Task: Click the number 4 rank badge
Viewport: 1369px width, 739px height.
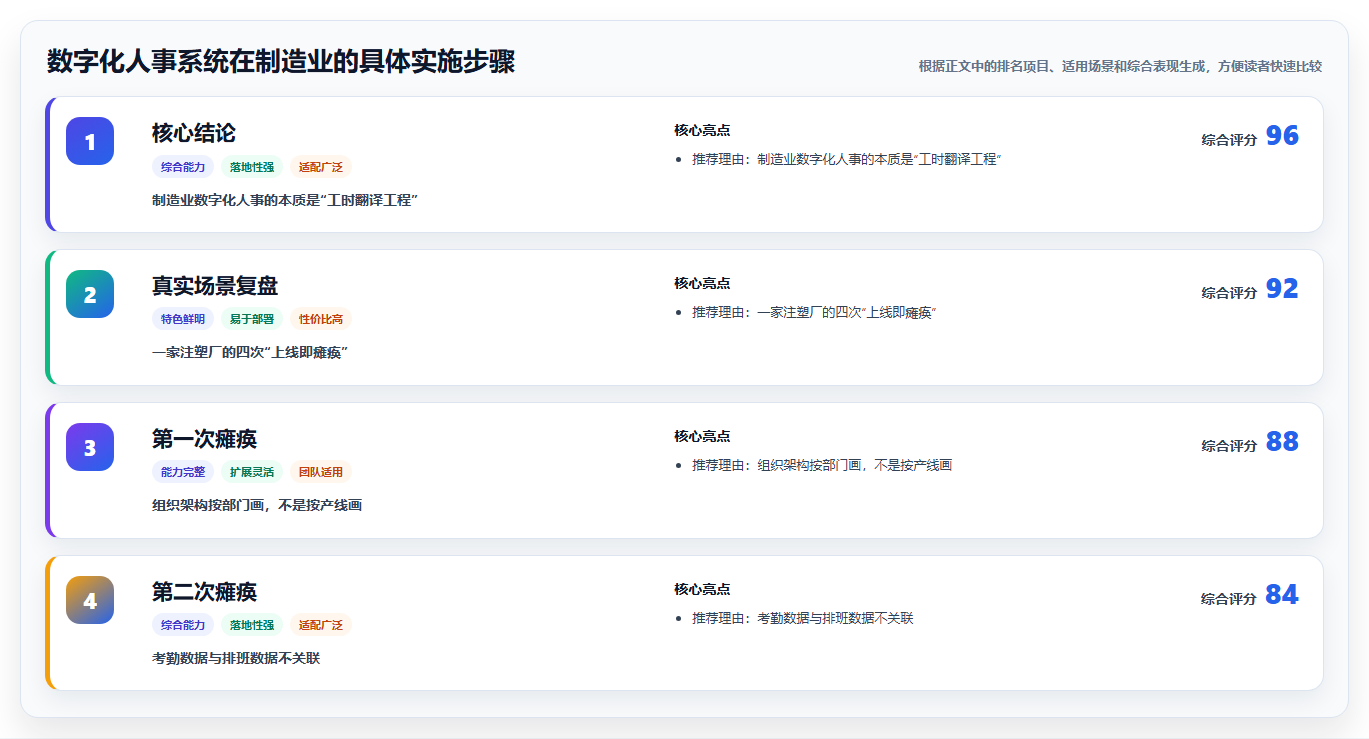Action: [x=90, y=600]
